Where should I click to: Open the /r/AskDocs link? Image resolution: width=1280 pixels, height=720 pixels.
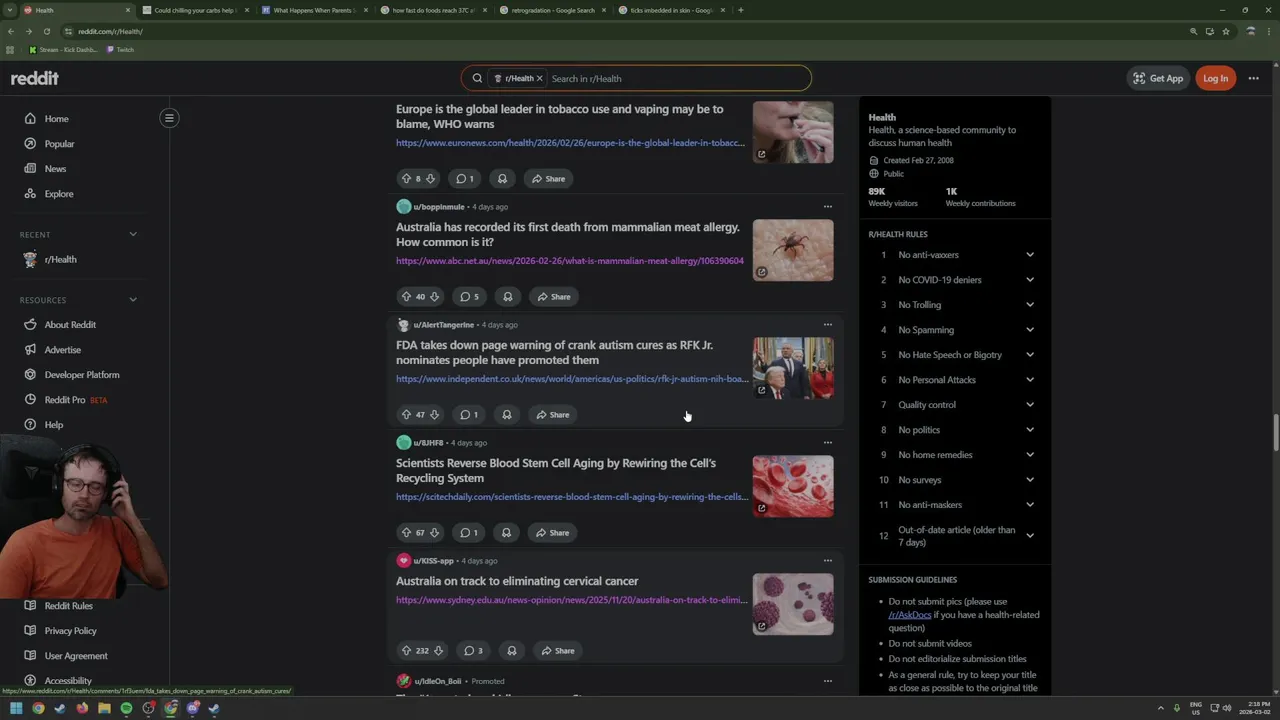(909, 615)
